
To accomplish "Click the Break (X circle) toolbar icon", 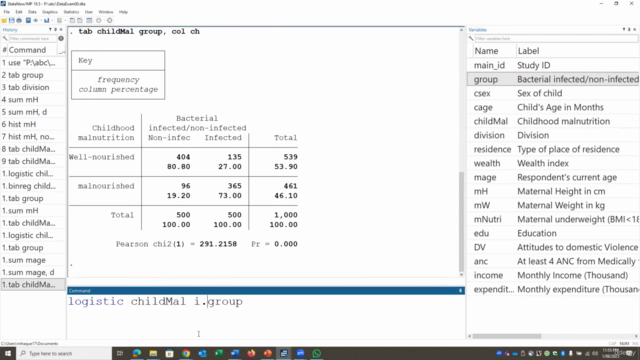I will pos(109,20).
